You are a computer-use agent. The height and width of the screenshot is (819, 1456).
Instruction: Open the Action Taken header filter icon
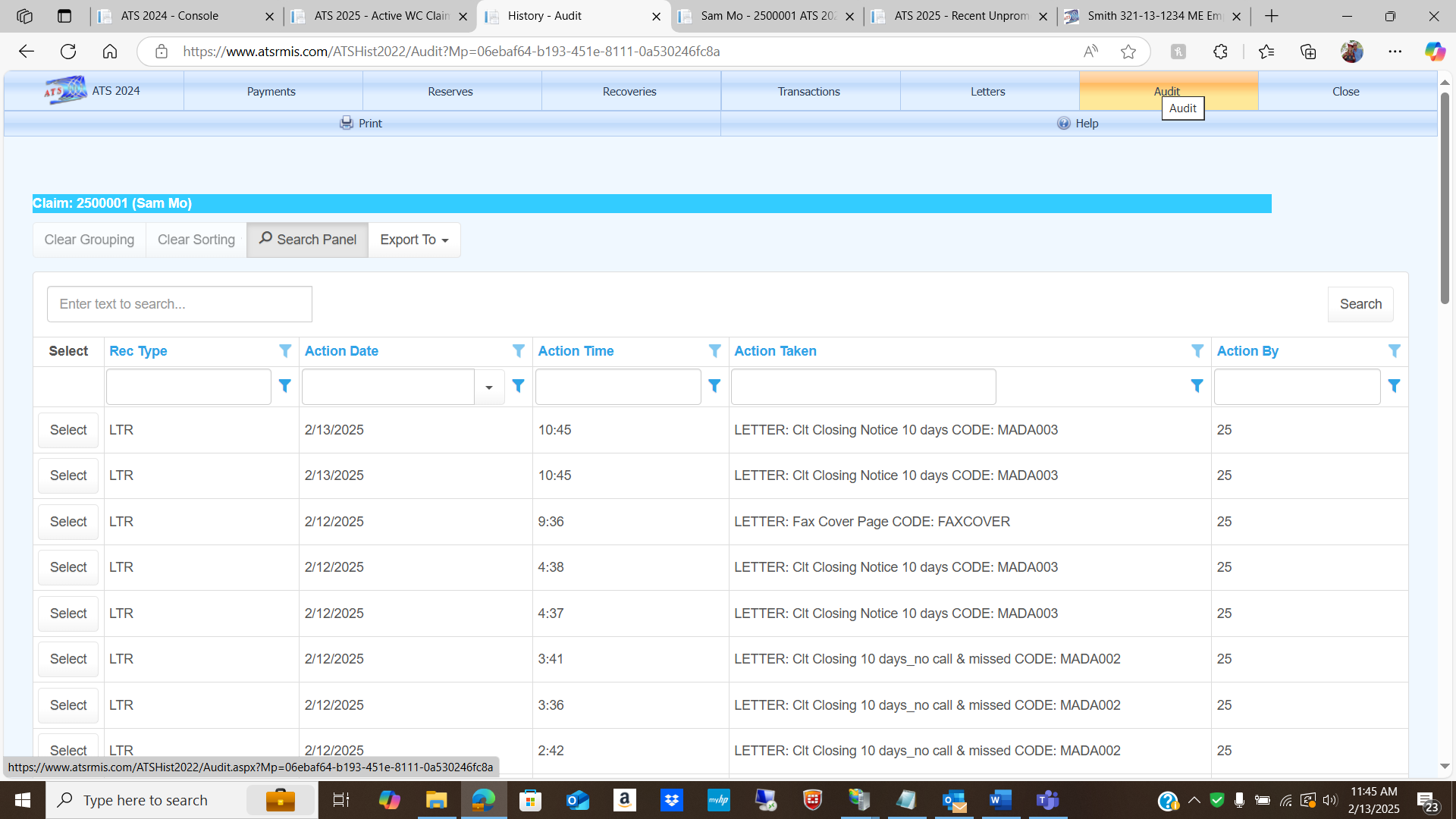[x=1197, y=350]
